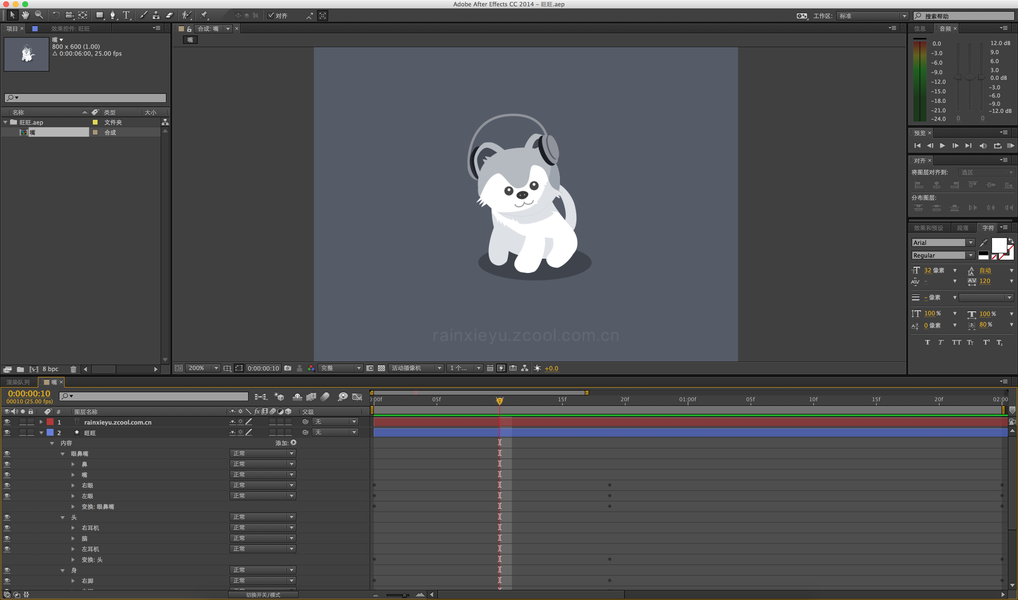
Task: Toggle the 对齐 snapping checkbox
Action: 271,16
